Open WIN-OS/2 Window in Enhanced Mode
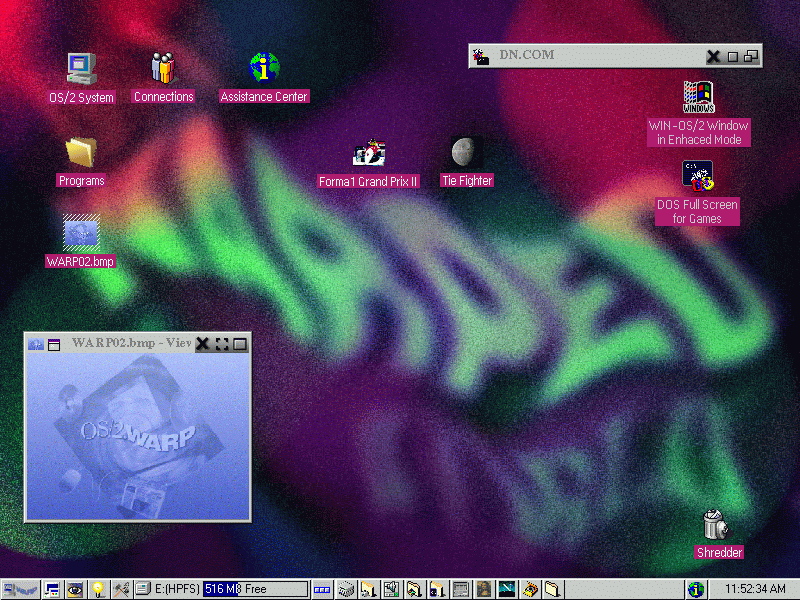 [698, 98]
